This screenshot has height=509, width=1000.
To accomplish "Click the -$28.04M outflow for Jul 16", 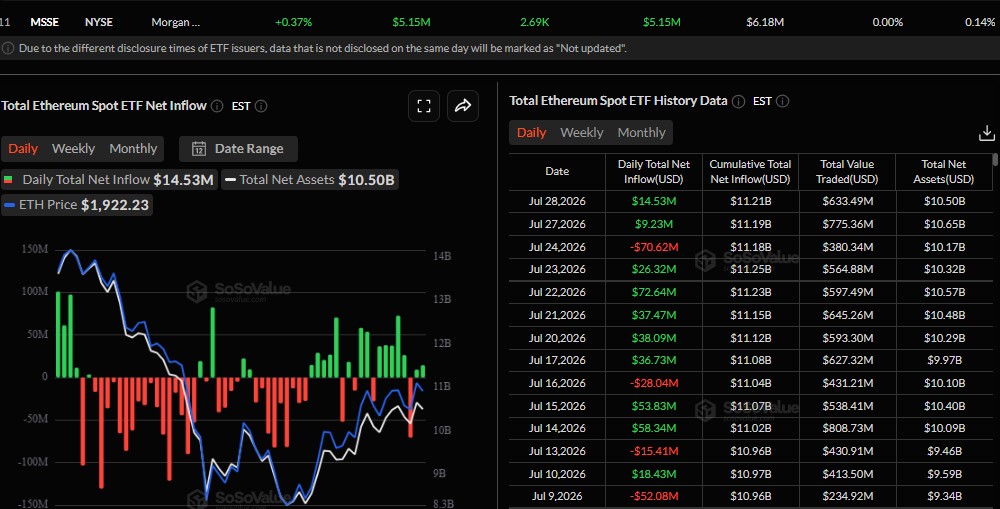I will pos(654,383).
